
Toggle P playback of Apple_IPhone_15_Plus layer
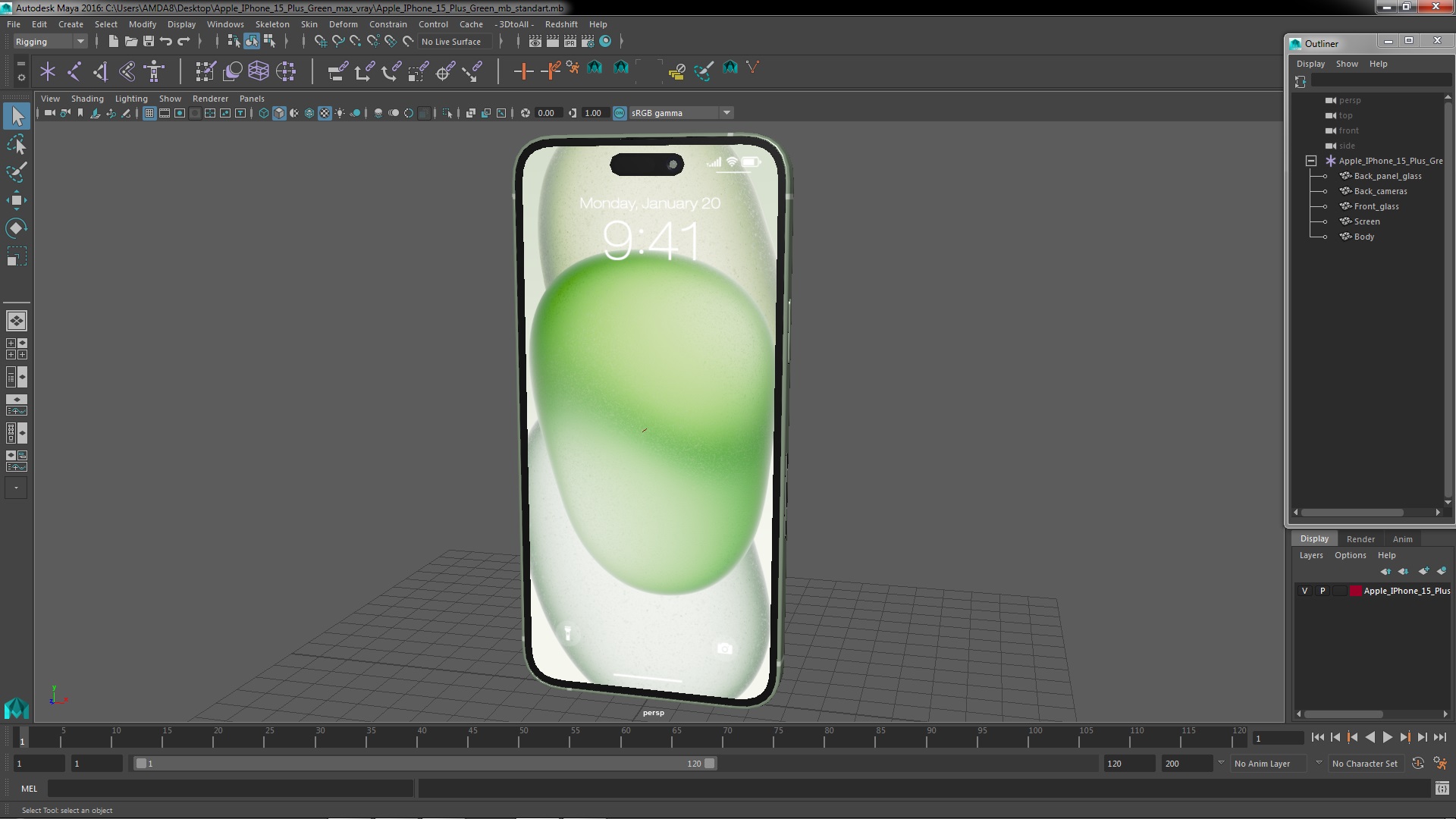point(1323,591)
